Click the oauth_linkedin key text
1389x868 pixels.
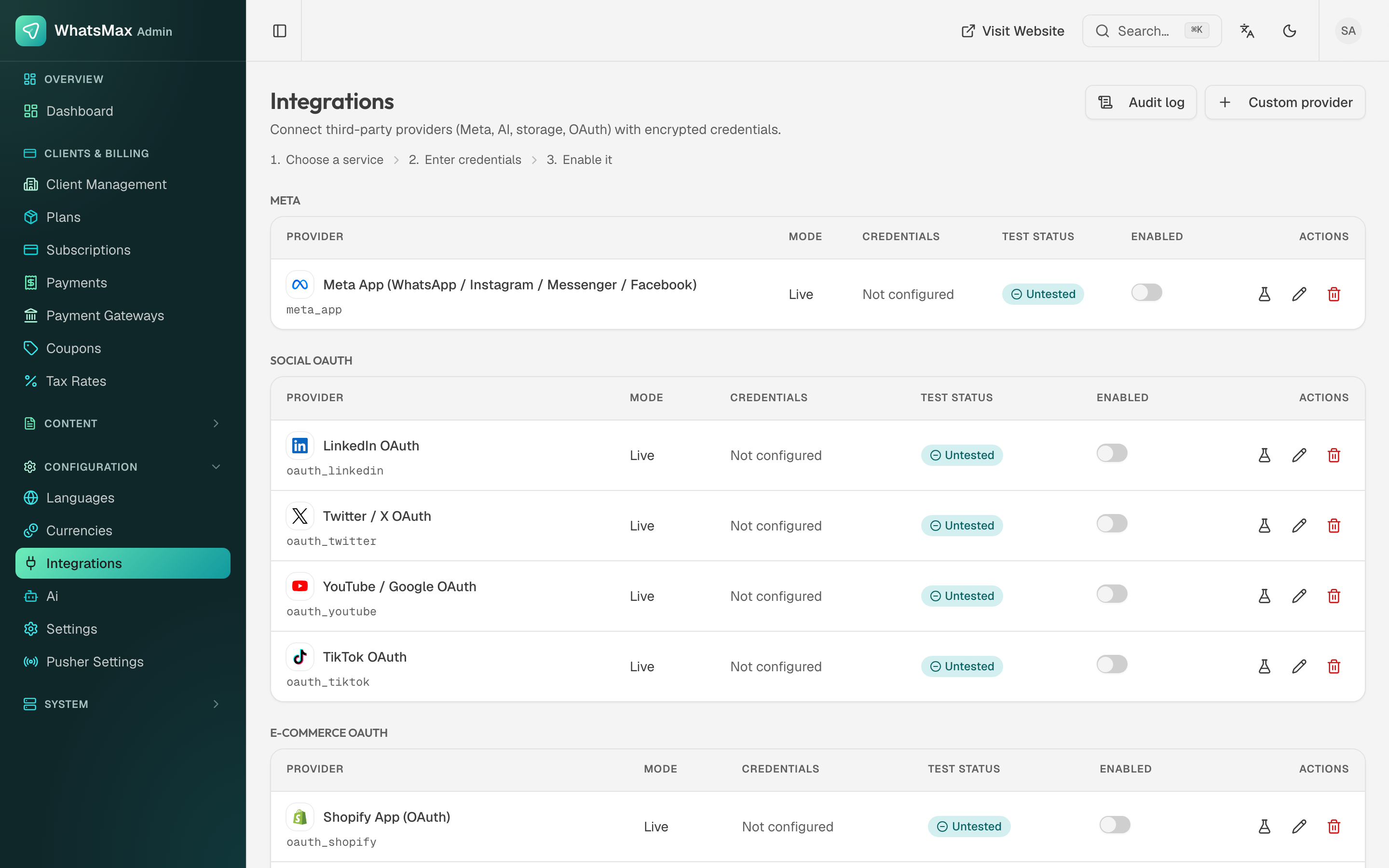pyautogui.click(x=335, y=471)
